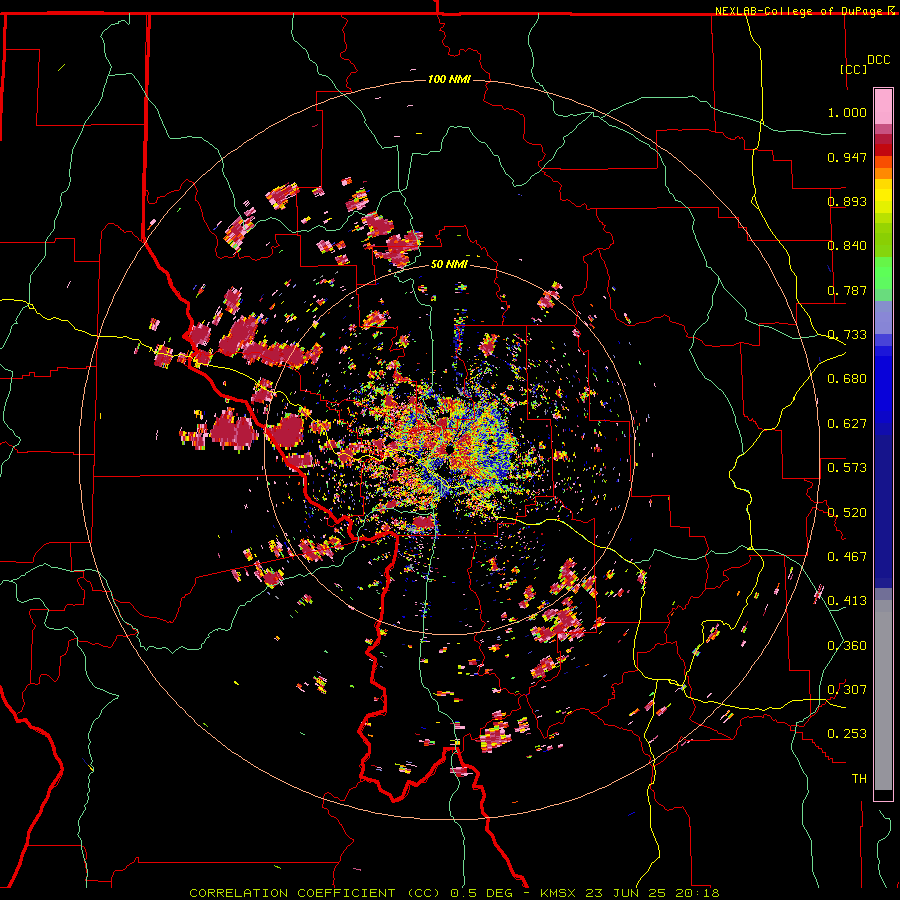900x900 pixels.
Task: Click the DCC legend title
Action: (878, 60)
